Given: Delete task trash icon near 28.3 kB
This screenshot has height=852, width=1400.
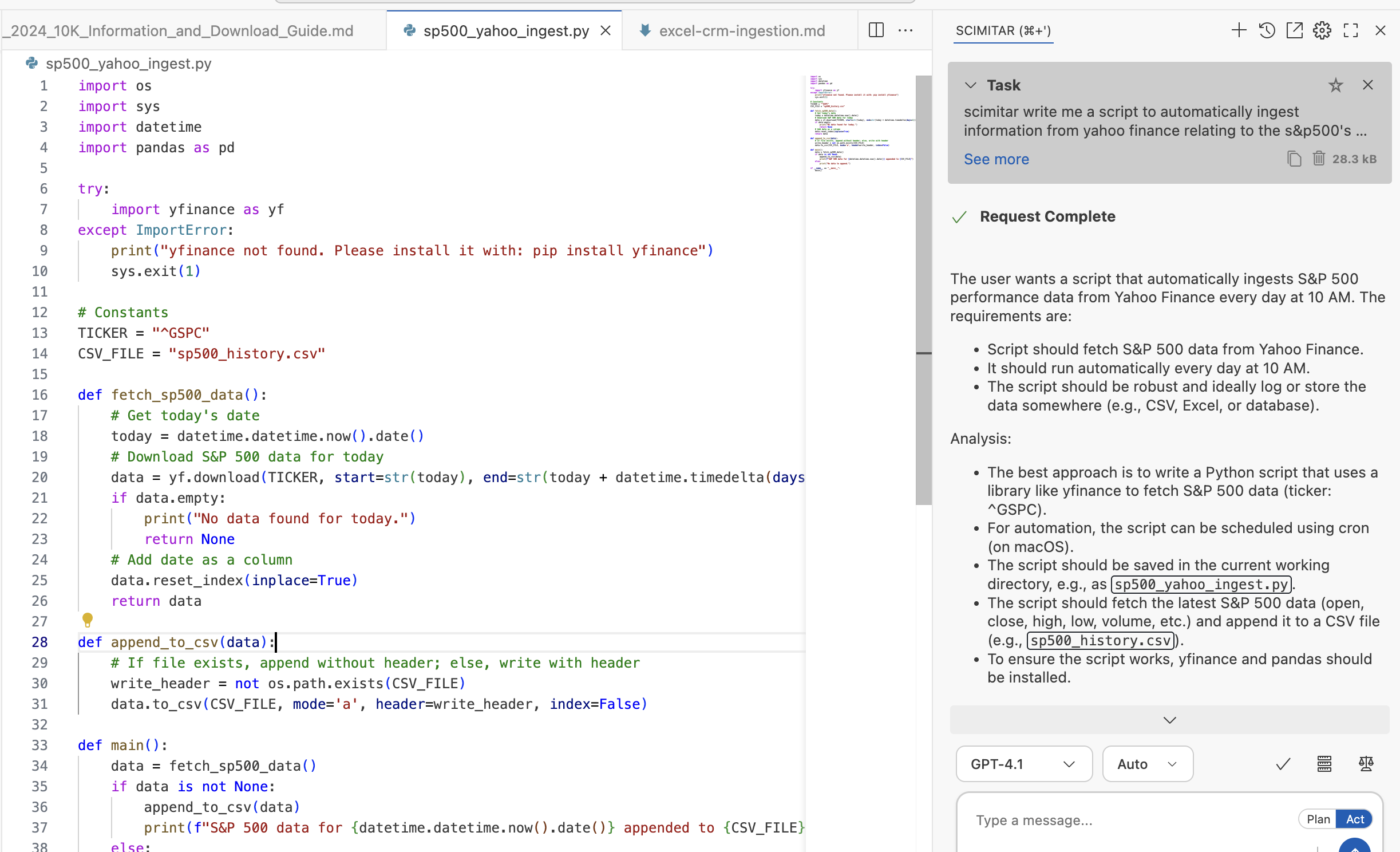Looking at the screenshot, I should [x=1319, y=158].
